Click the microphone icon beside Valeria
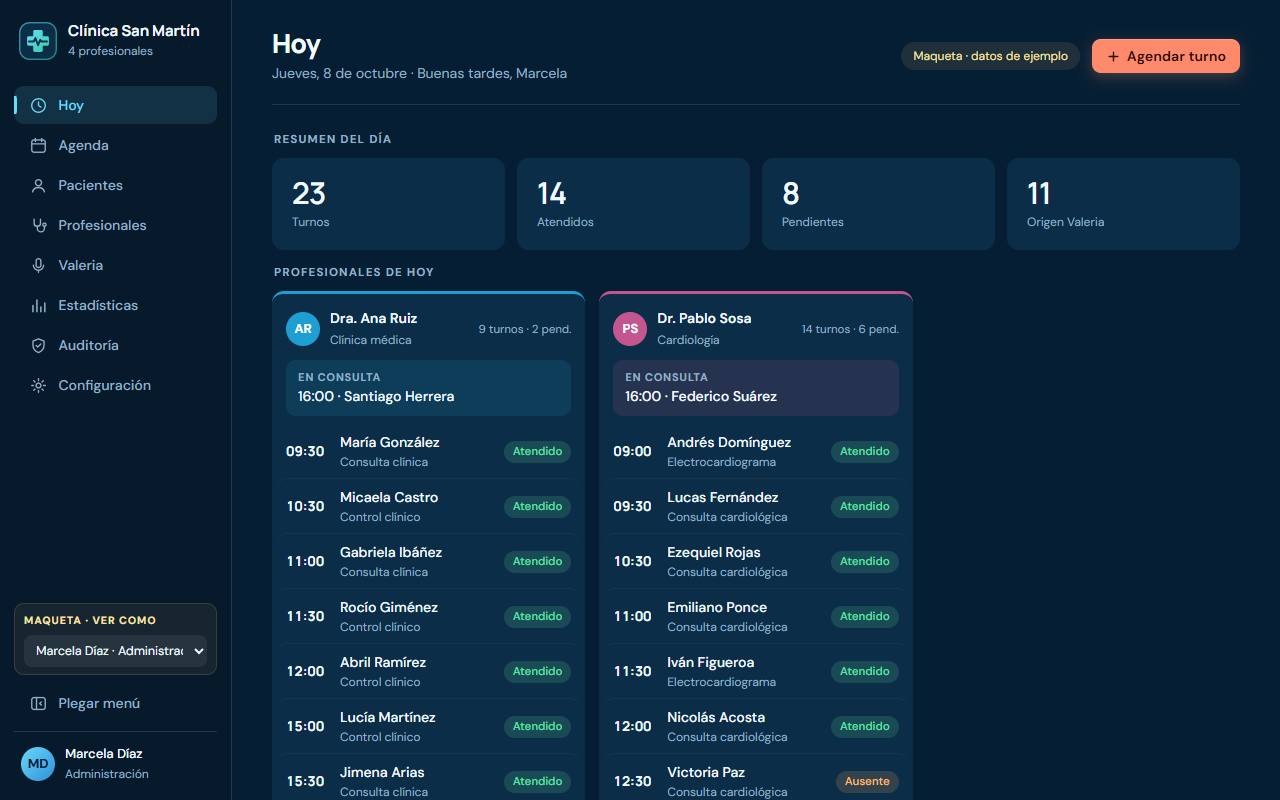The image size is (1280, 800). pos(38,265)
